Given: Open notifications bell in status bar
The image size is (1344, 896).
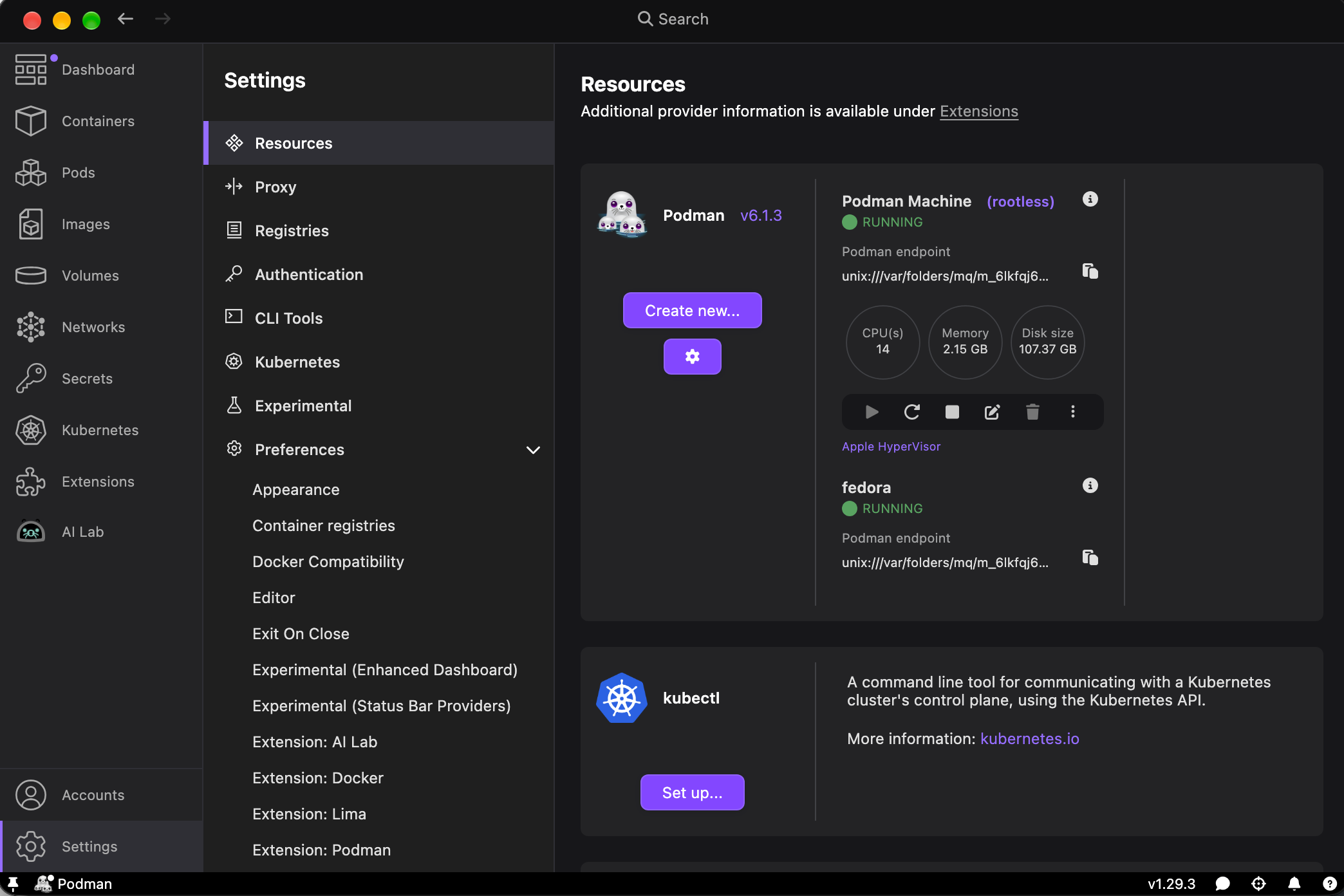Looking at the screenshot, I should 1294,884.
